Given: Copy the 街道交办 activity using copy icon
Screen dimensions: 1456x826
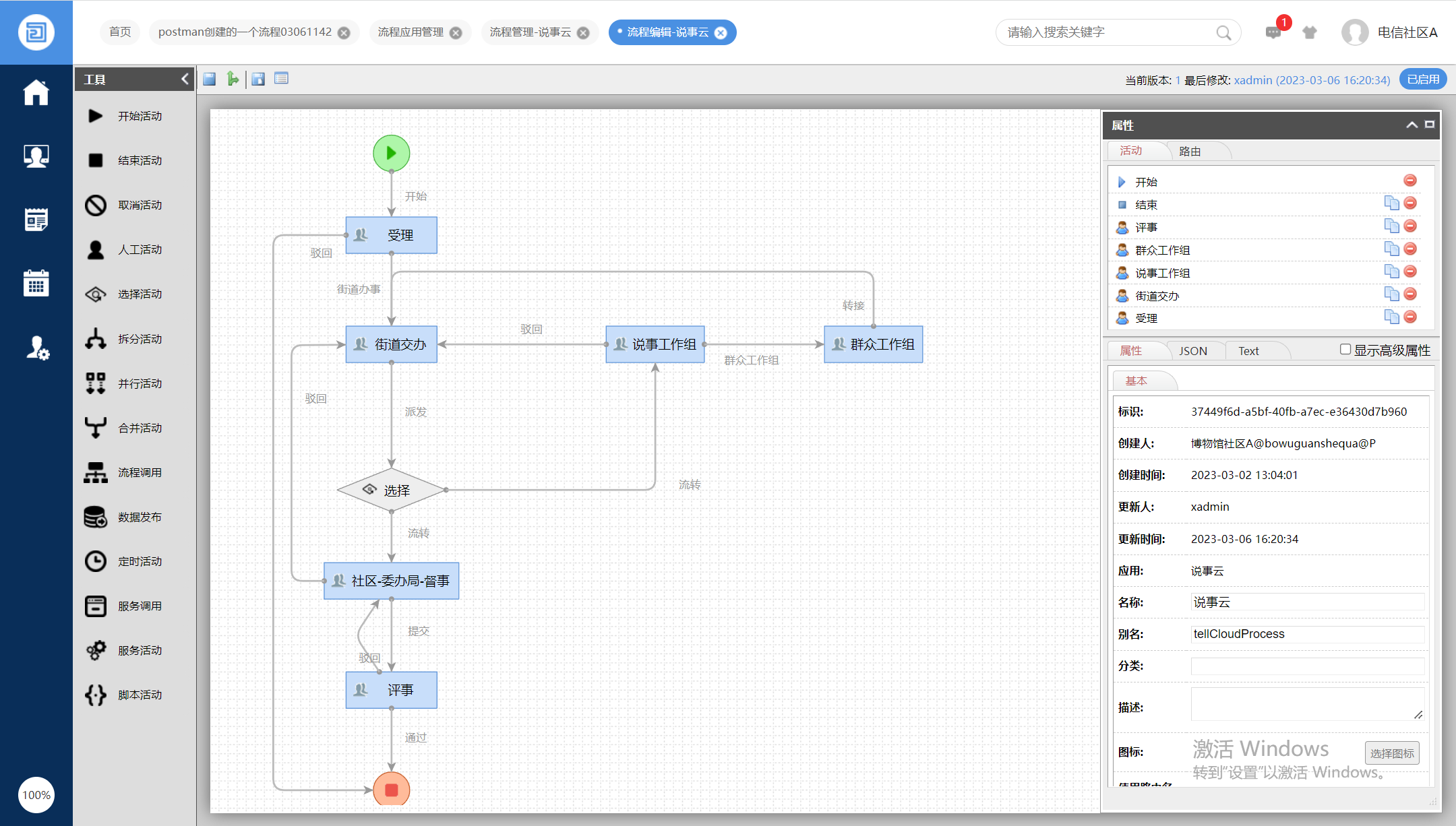Looking at the screenshot, I should 1391,294.
